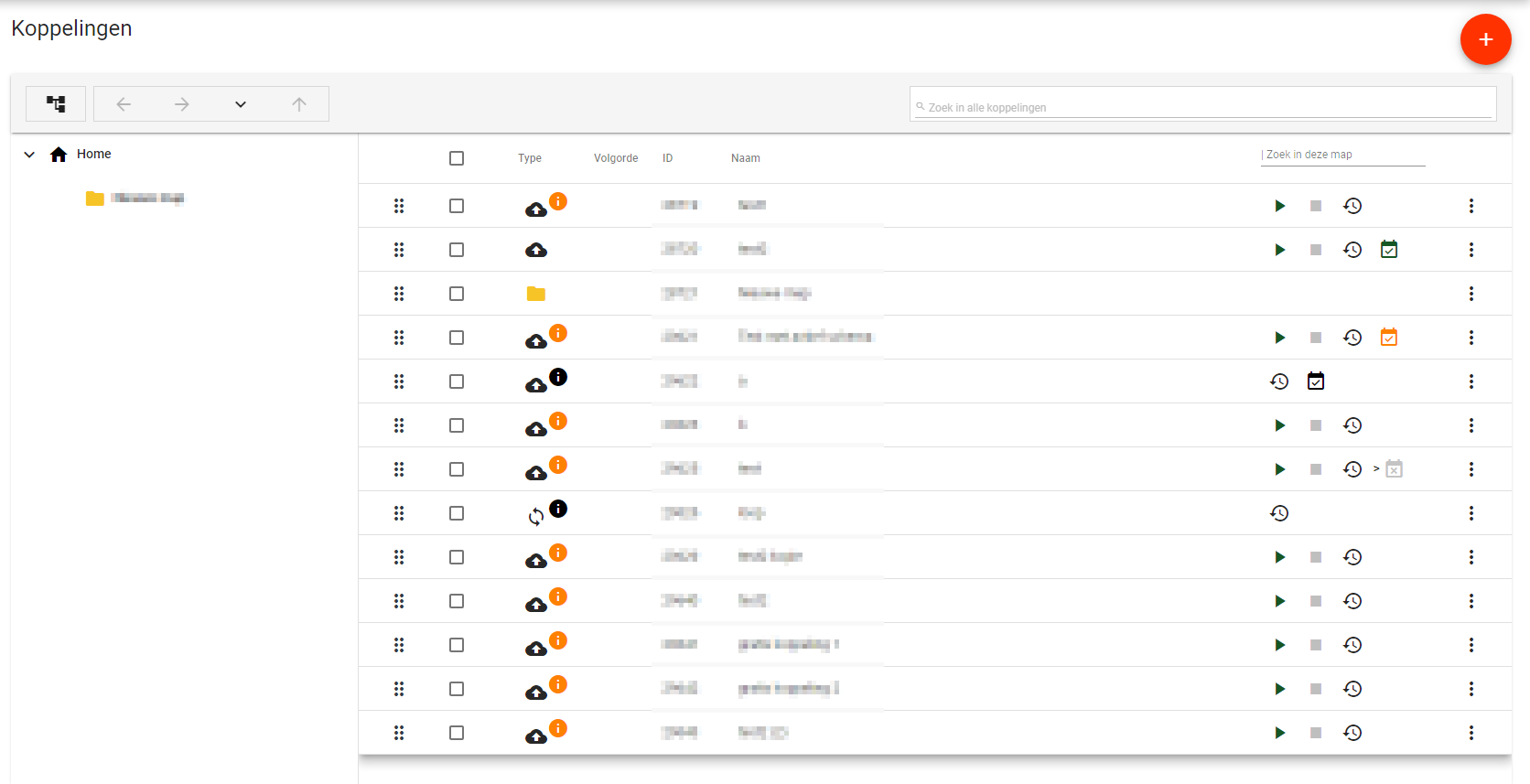1530x784 pixels.
Task: Click the sync type icon row
Action: 536,517
